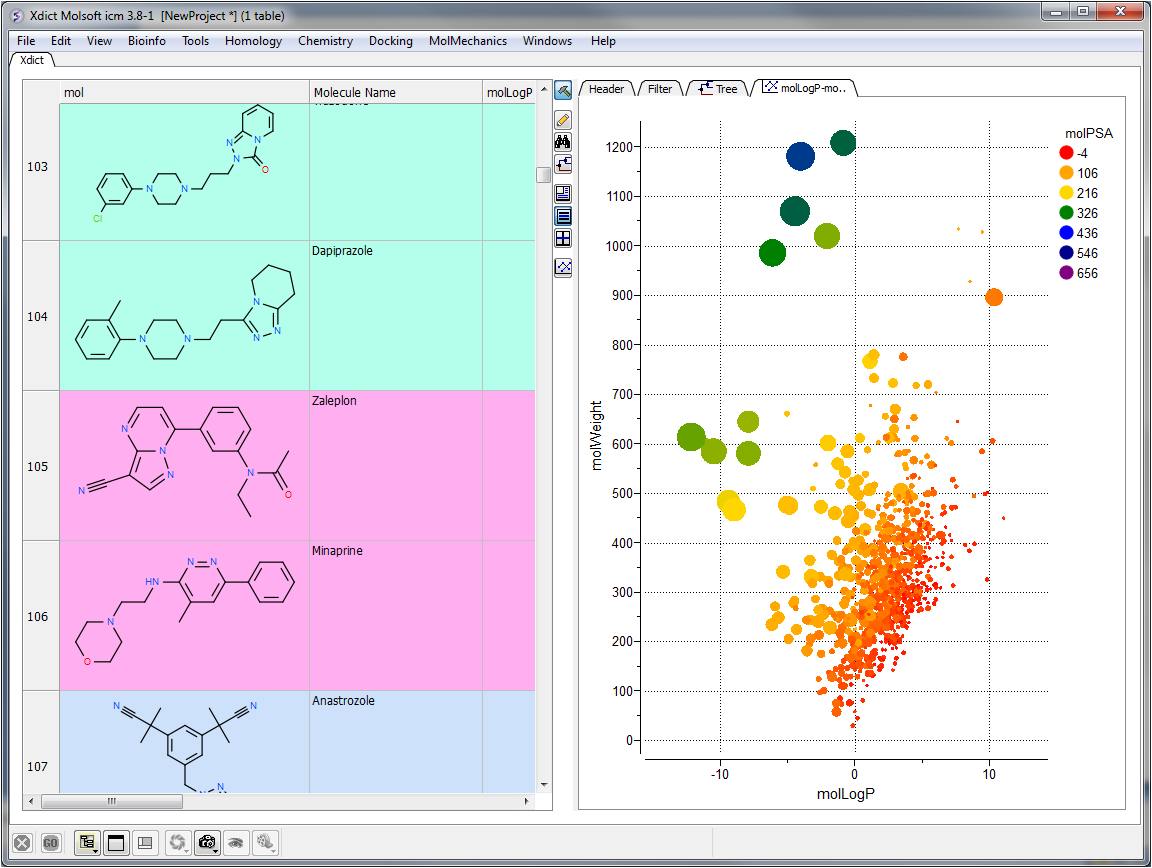Open the Chemistry menu
Viewport: 1152px width, 868px height.
point(325,41)
